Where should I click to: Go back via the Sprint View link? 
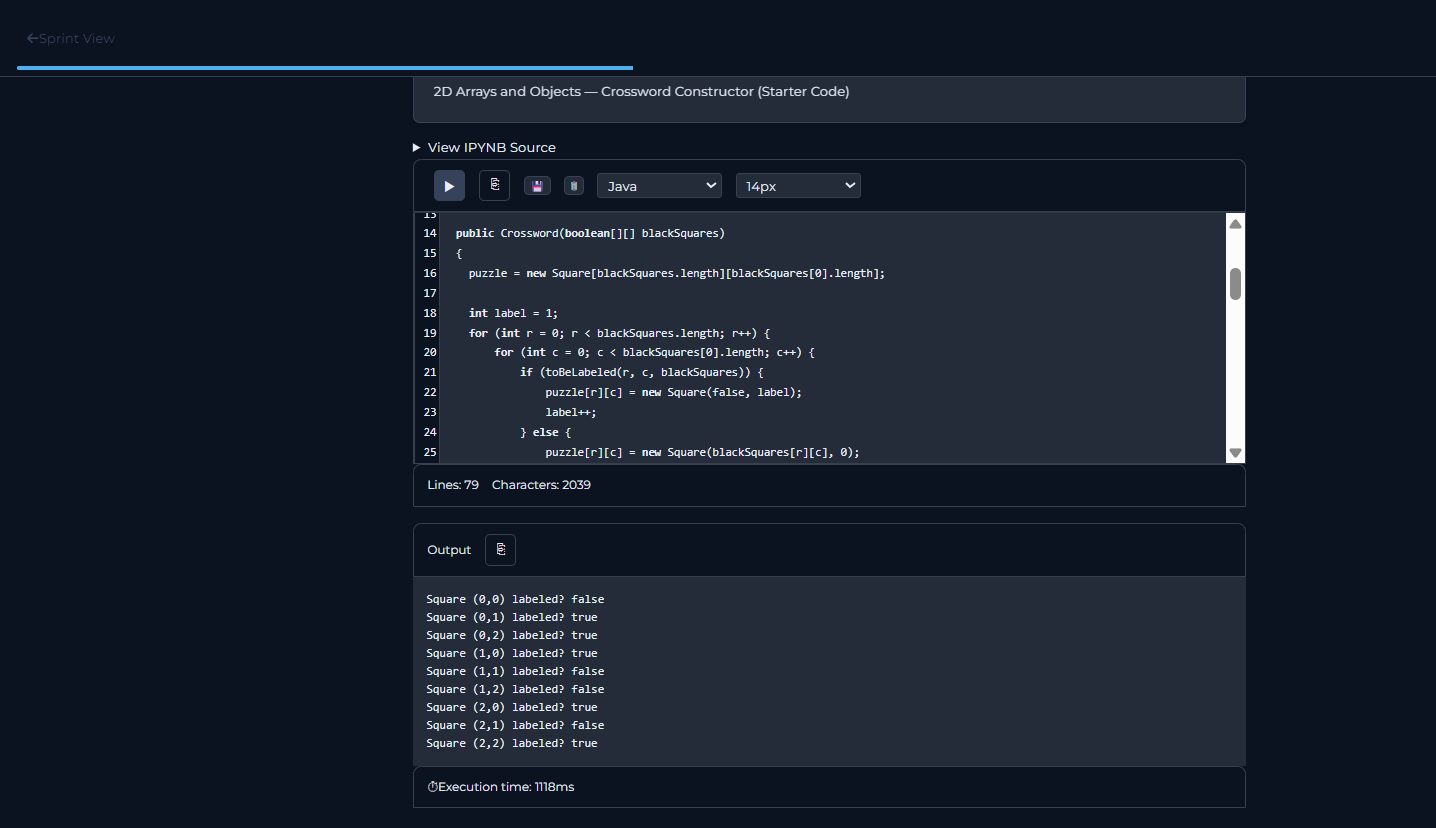click(x=77, y=38)
